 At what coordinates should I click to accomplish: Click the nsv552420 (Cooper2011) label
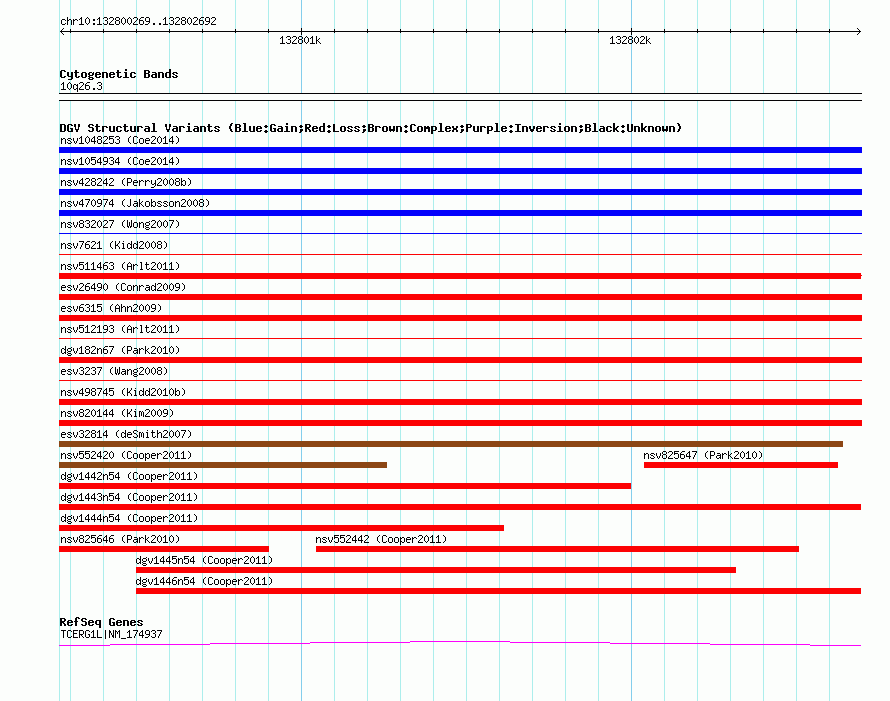(126, 455)
